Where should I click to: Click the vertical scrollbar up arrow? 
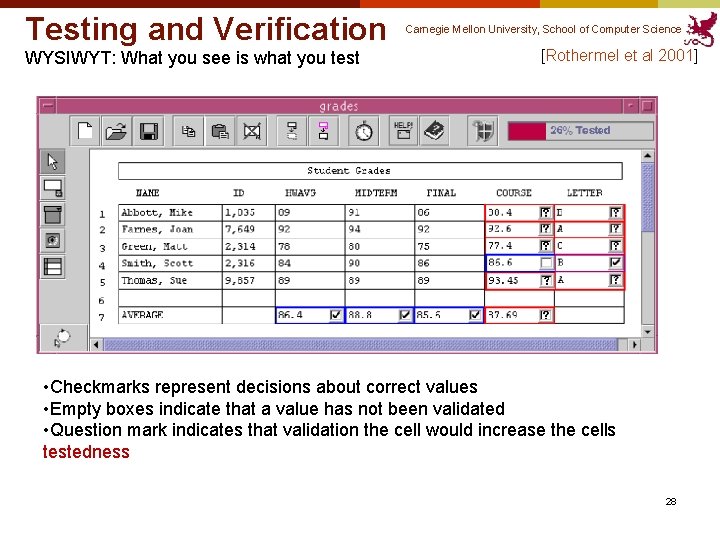click(x=647, y=156)
